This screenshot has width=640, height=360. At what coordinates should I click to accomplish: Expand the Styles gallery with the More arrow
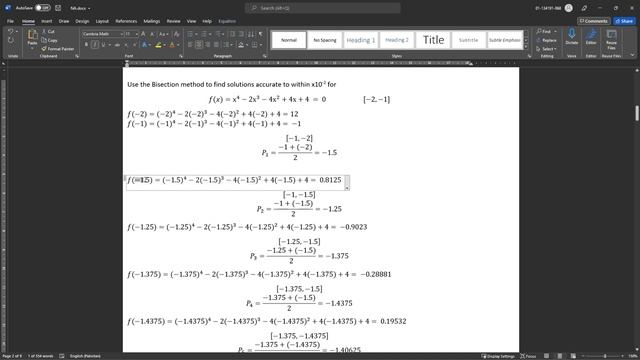point(526,47)
